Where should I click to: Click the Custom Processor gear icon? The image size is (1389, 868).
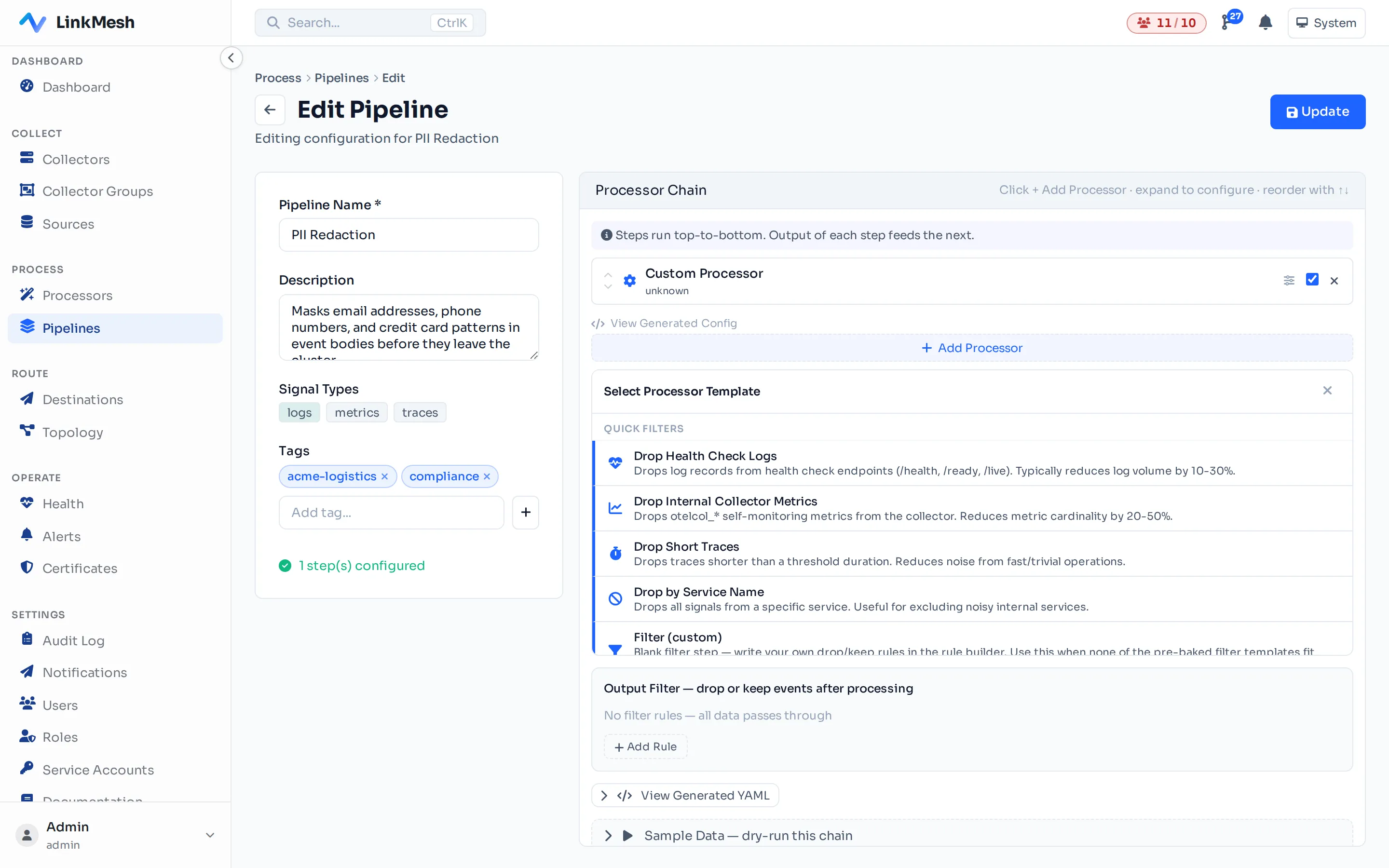[x=630, y=280]
